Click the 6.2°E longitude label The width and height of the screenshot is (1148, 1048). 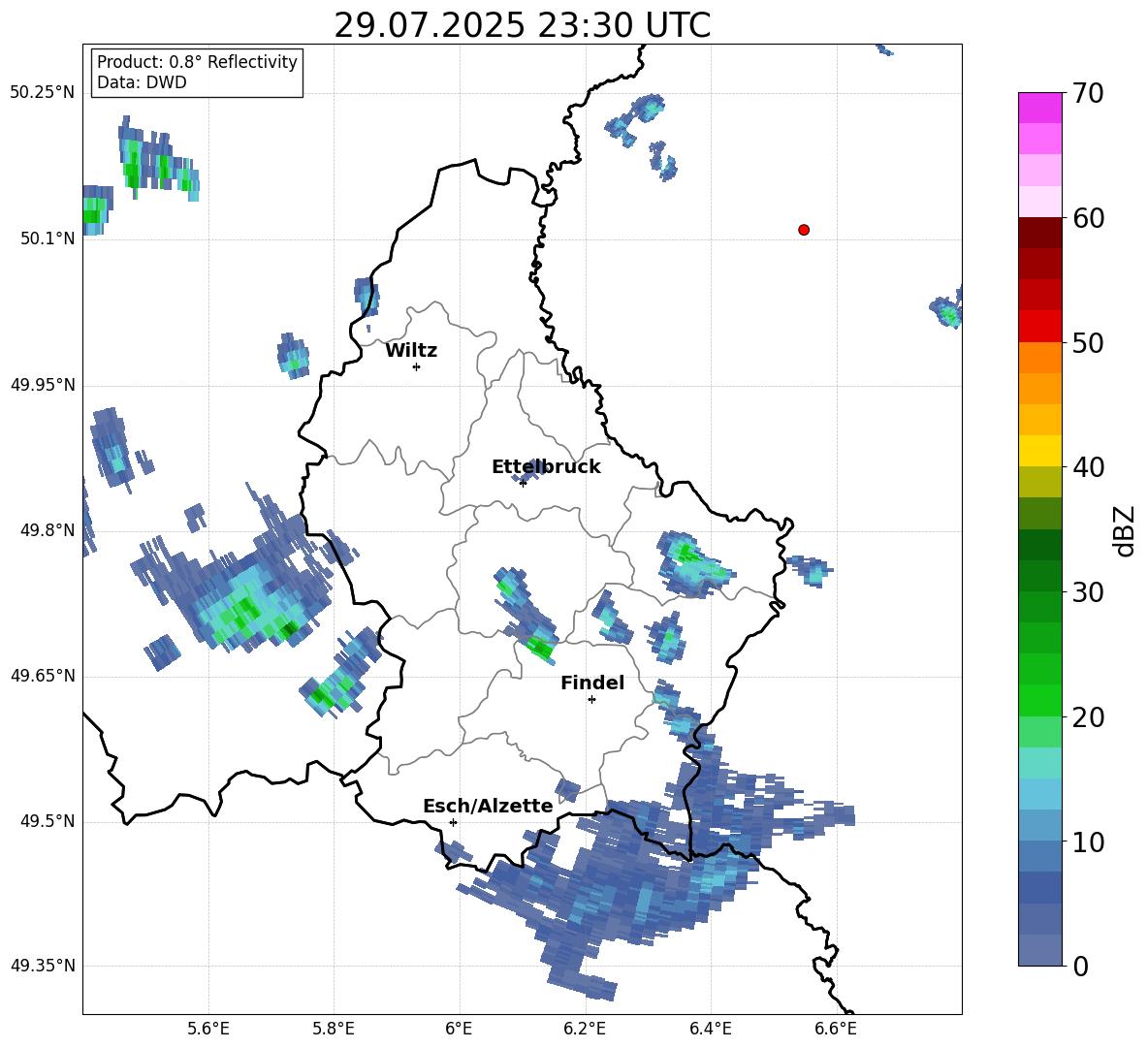(x=585, y=1029)
